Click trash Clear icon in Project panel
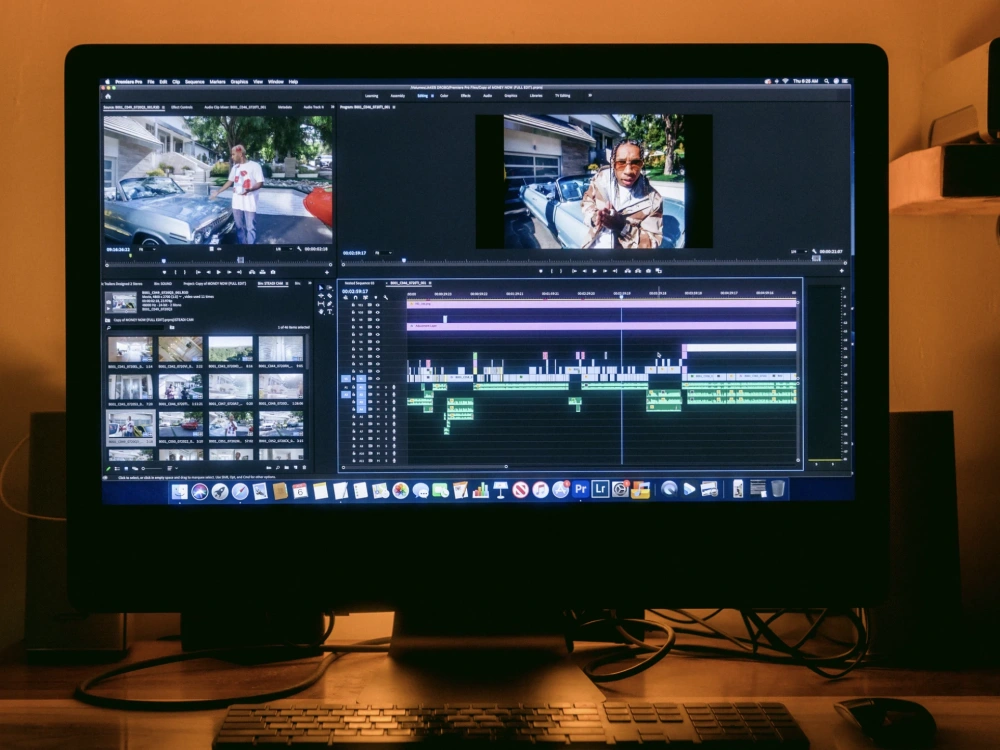 pos(304,468)
